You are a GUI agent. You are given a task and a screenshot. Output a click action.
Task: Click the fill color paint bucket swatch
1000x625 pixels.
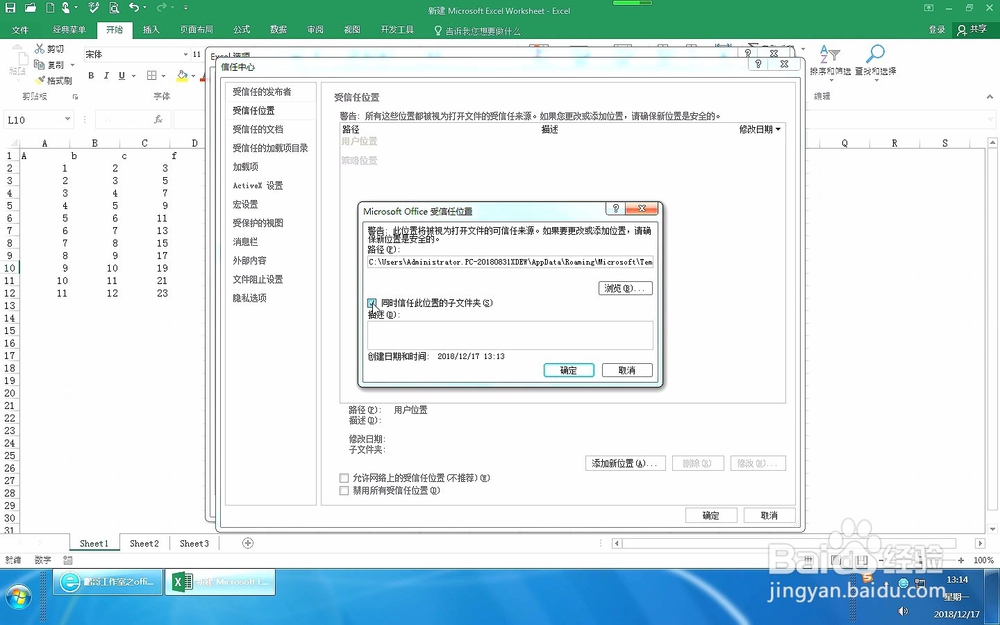[182, 76]
